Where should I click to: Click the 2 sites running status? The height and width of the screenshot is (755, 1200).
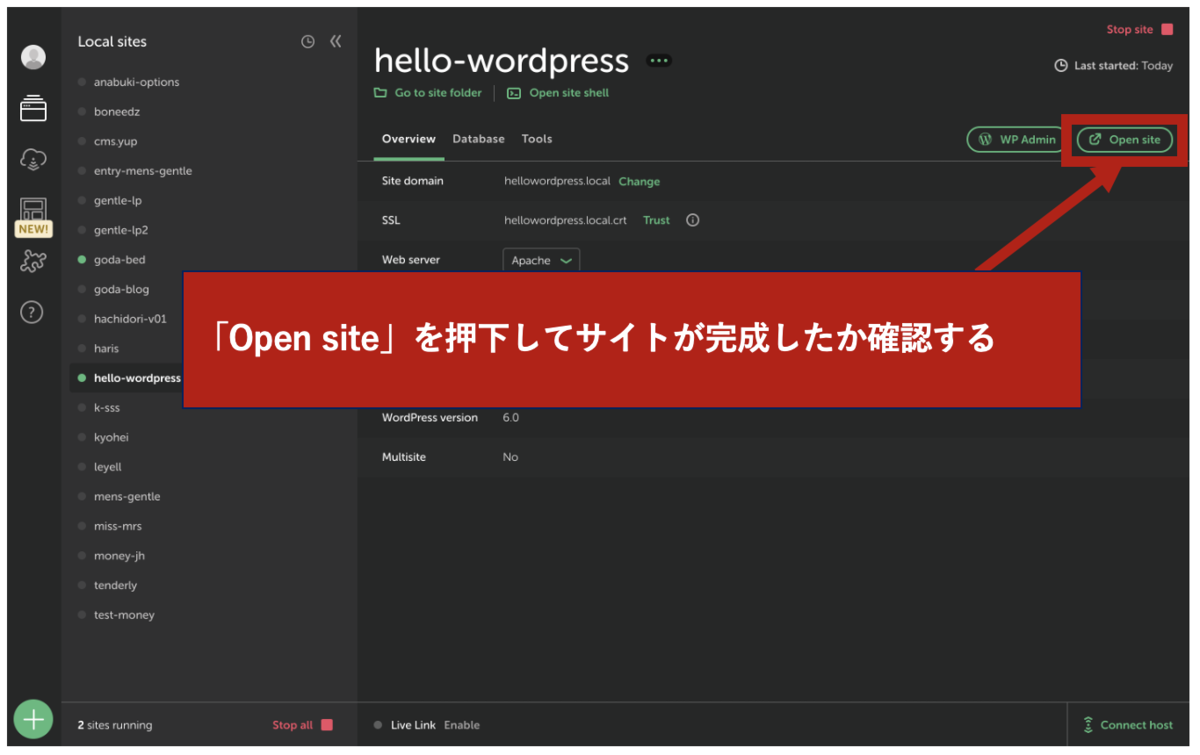(115, 725)
